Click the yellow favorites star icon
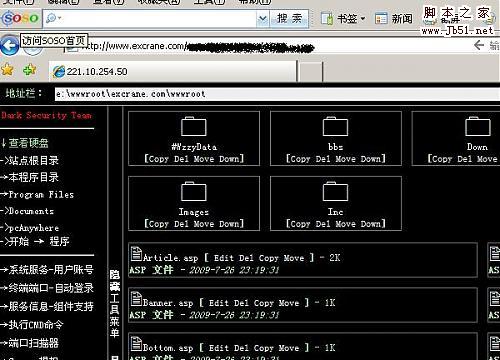The image size is (500, 360). click(7, 70)
